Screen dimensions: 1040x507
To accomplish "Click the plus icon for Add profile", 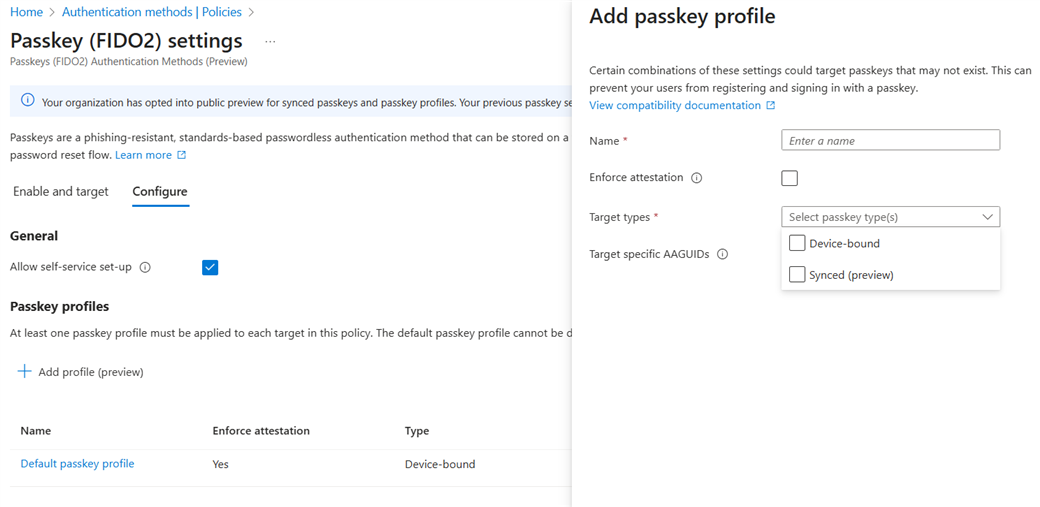I will pos(25,372).
